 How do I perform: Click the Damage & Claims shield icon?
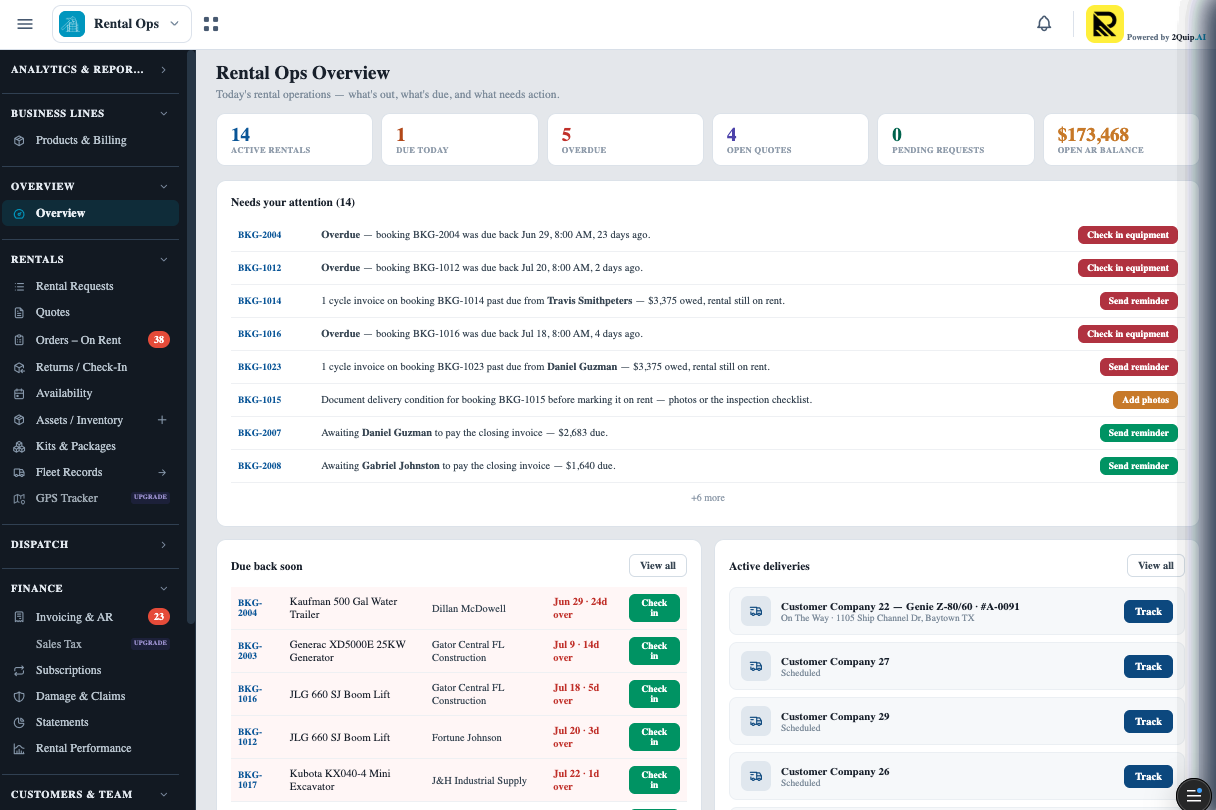[x=19, y=697]
